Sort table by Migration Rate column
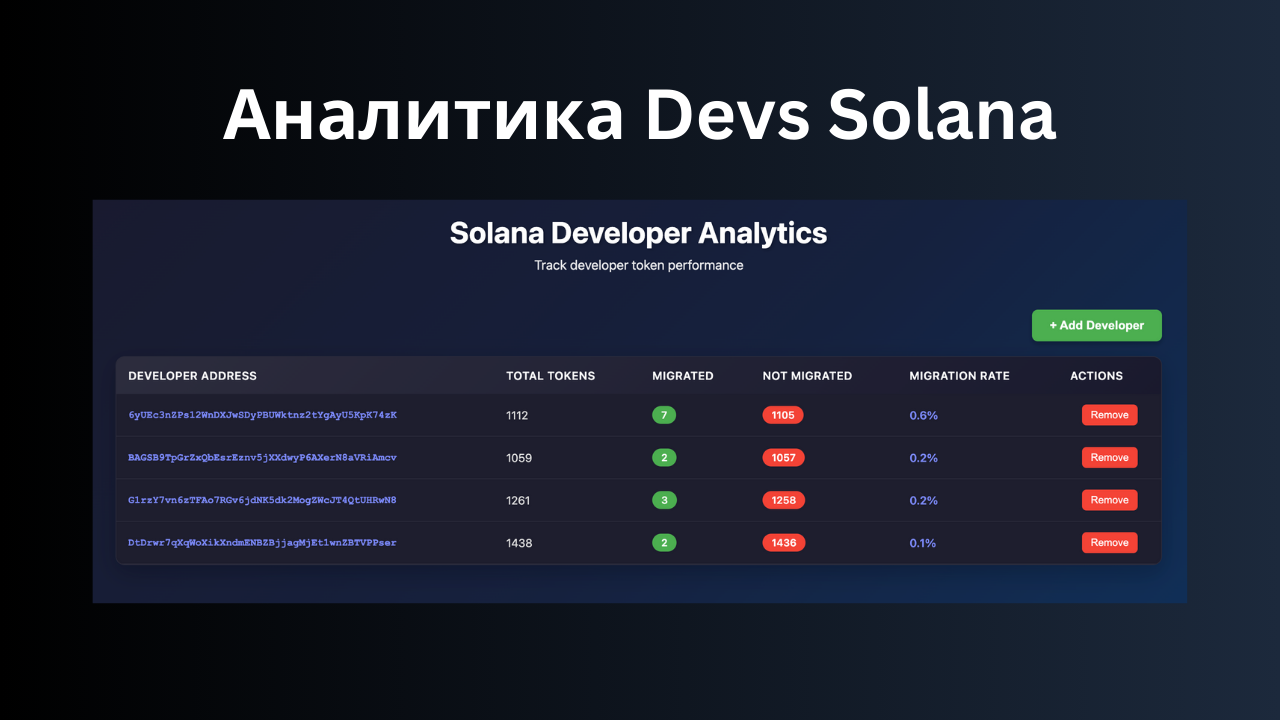Image resolution: width=1280 pixels, height=720 pixels. [x=959, y=376]
